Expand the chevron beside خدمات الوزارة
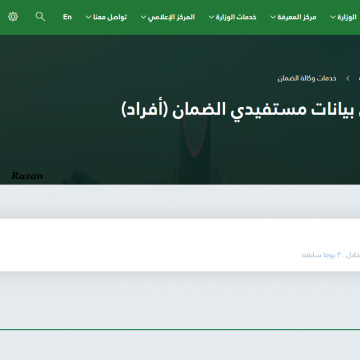360x360 pixels. 211,17
